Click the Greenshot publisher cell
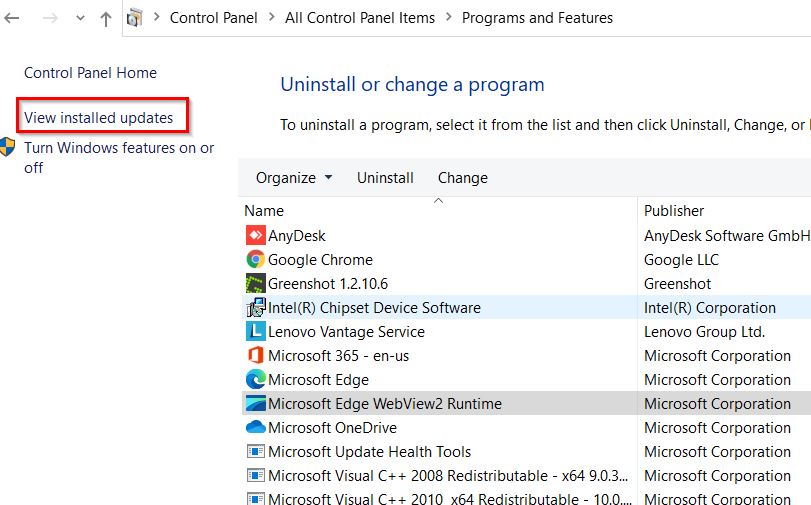 click(678, 284)
